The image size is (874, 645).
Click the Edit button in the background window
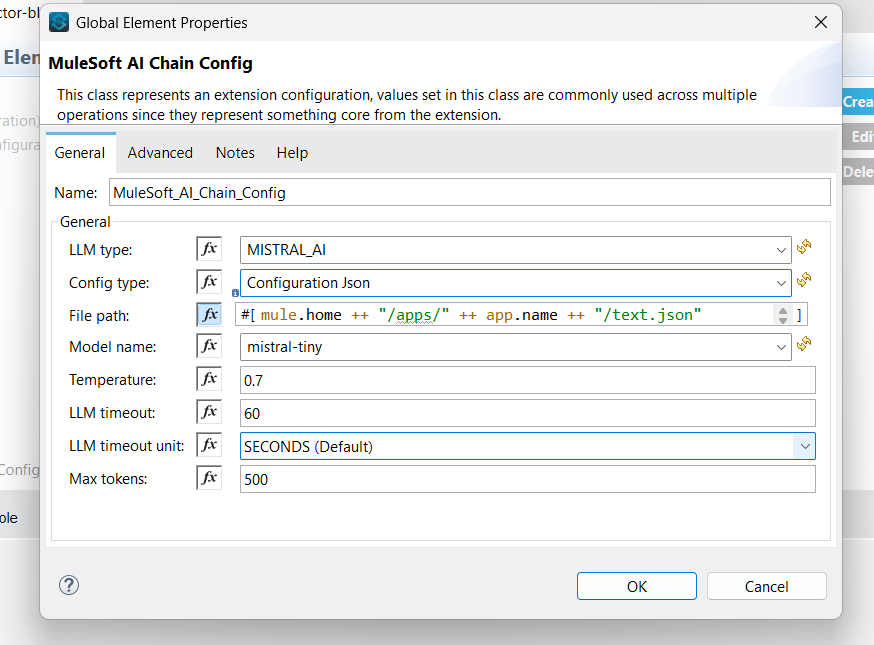tap(858, 137)
